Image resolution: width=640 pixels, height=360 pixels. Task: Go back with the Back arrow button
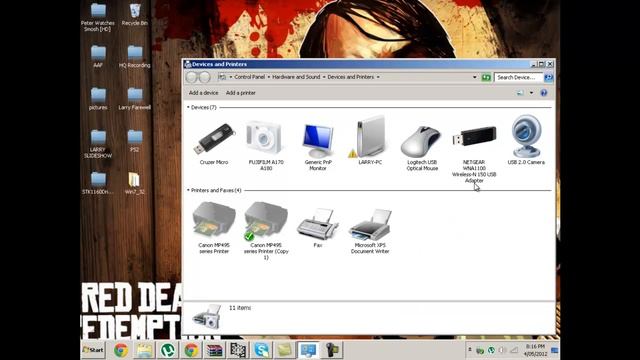click(191, 77)
